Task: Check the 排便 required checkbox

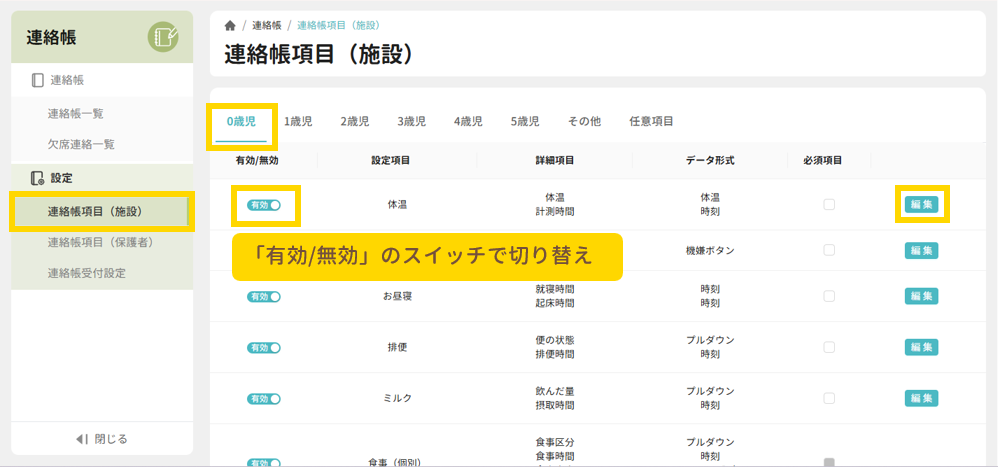Action: click(x=829, y=347)
